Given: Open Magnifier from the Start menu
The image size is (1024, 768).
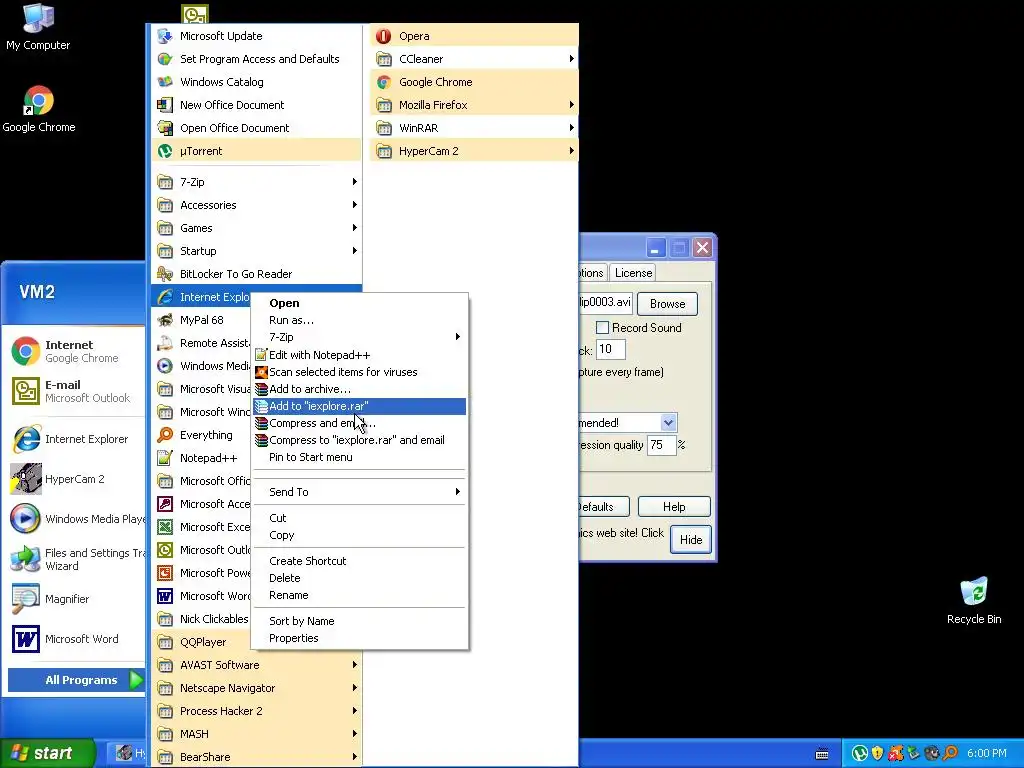Looking at the screenshot, I should [74, 599].
